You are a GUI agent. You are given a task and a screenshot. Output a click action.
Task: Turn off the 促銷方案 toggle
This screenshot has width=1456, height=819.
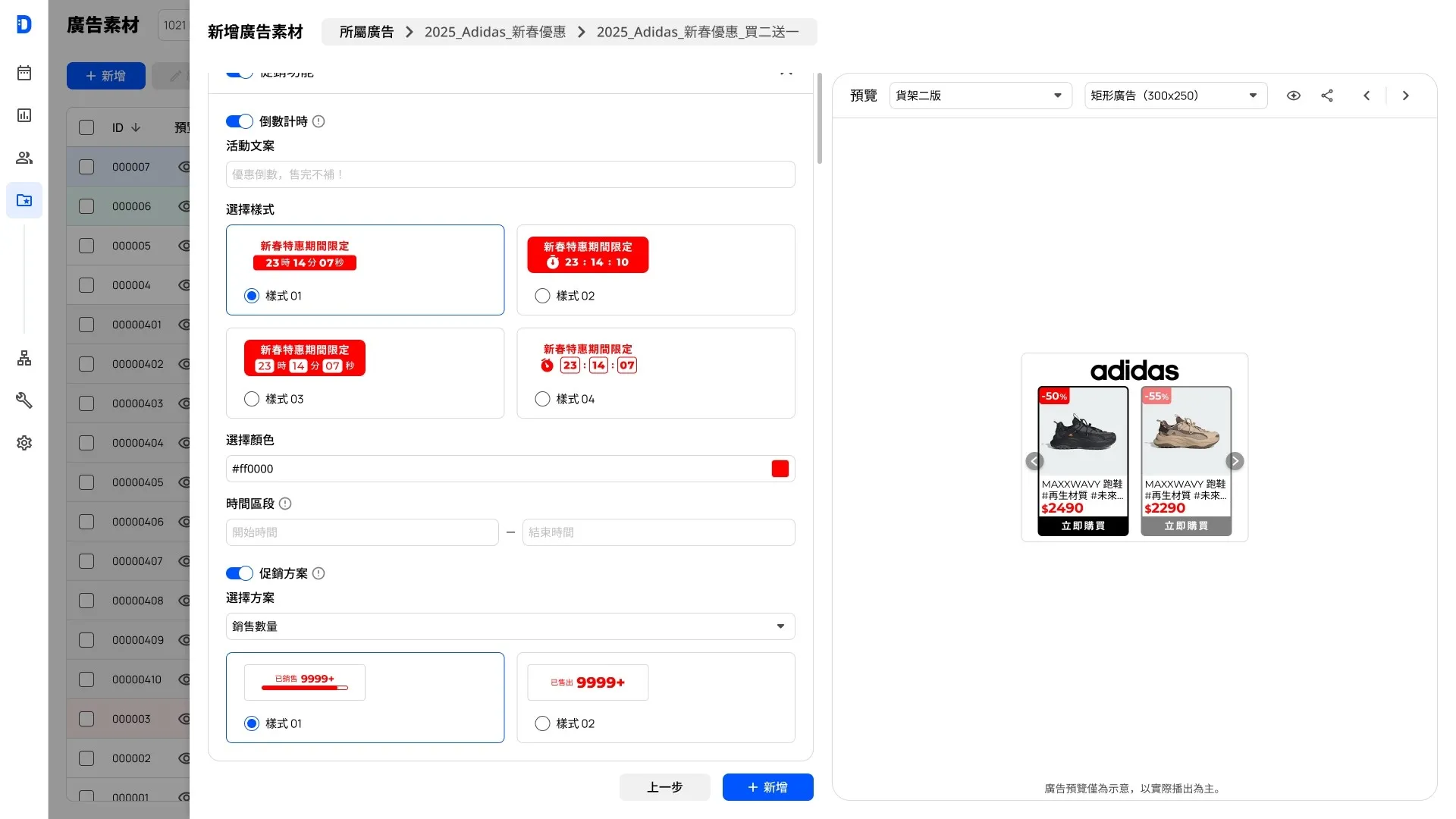click(240, 573)
